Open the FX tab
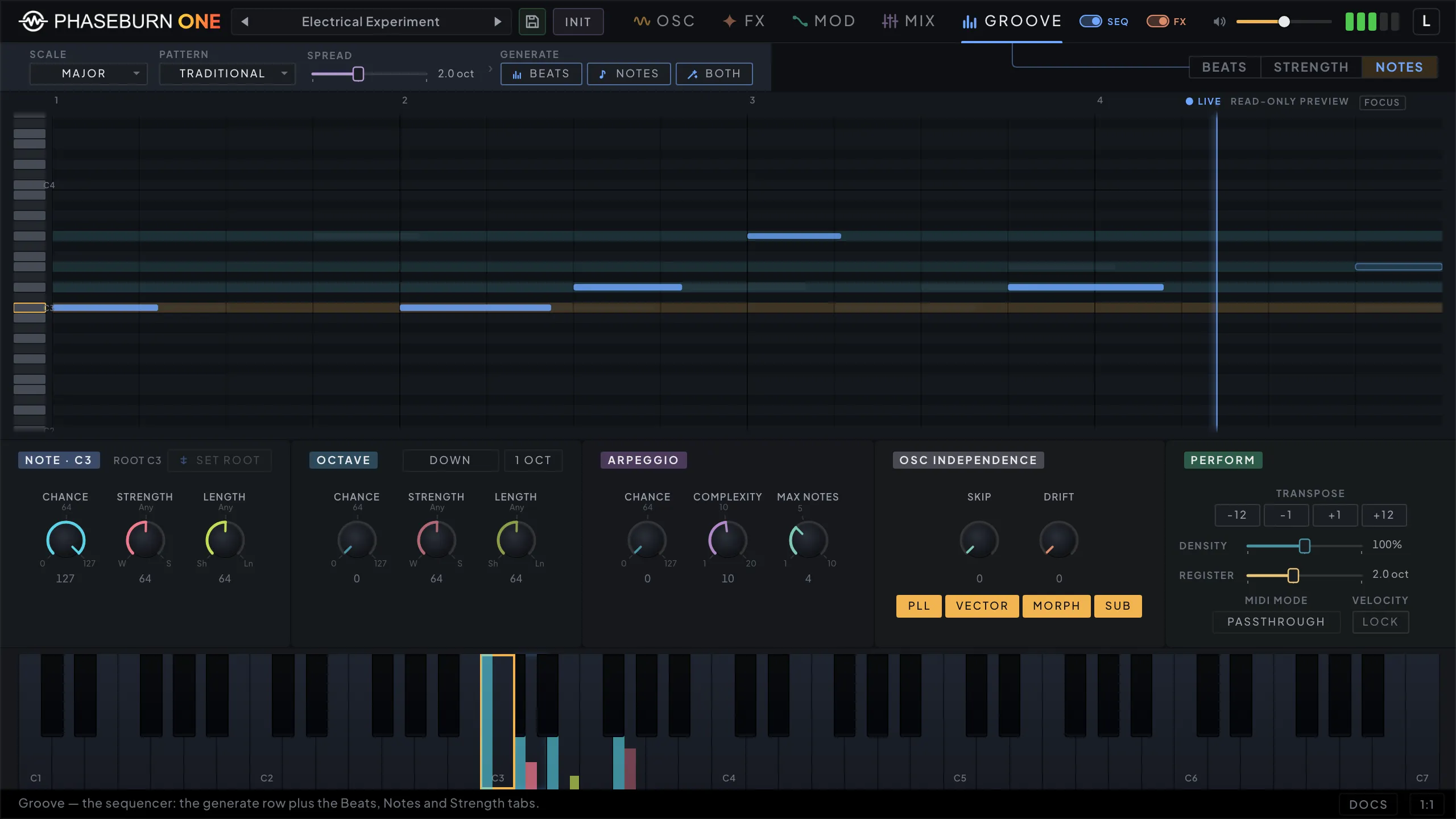 click(743, 22)
